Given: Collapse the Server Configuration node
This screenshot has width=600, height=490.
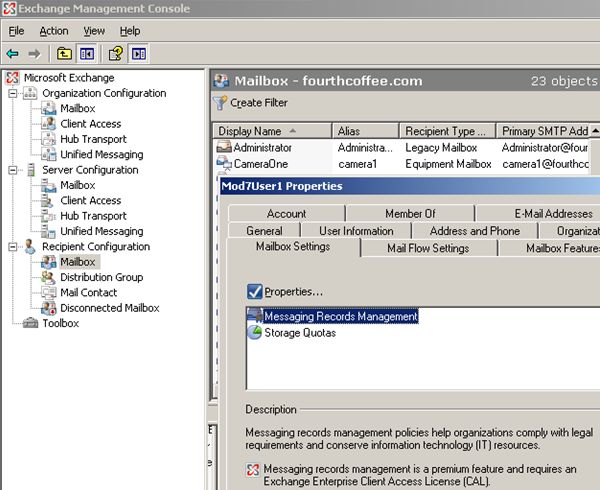Looking at the screenshot, I should [13, 170].
